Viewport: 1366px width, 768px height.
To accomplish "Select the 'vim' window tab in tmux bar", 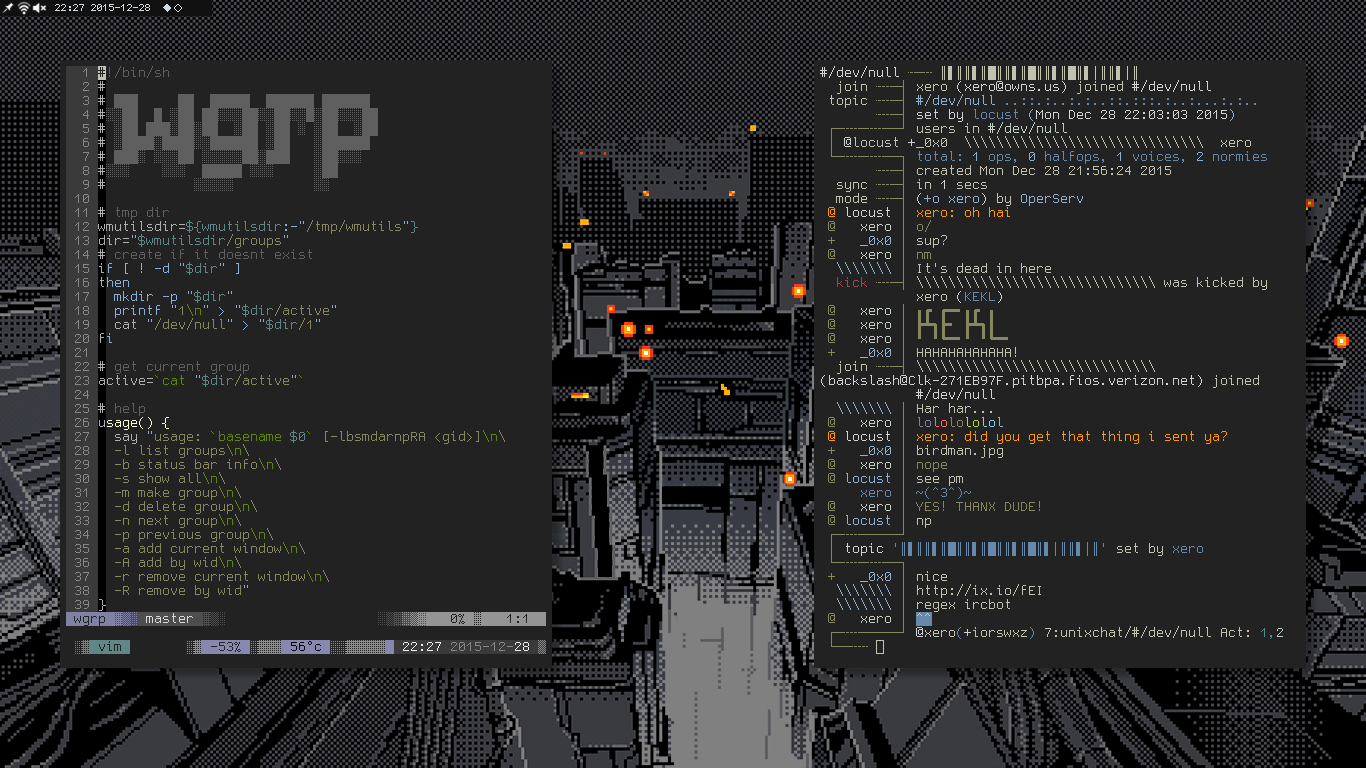I will [109, 647].
